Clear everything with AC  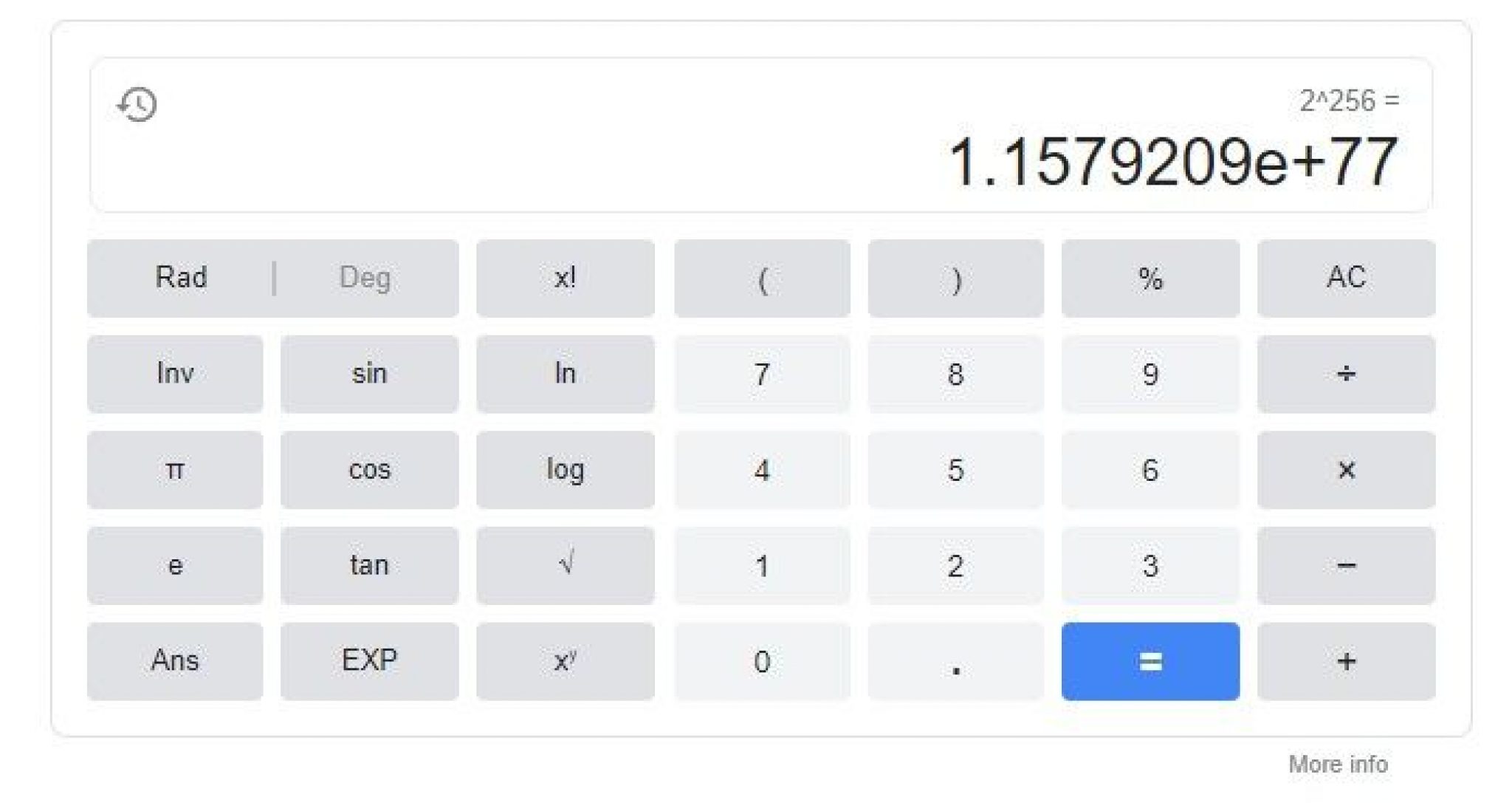1346,279
